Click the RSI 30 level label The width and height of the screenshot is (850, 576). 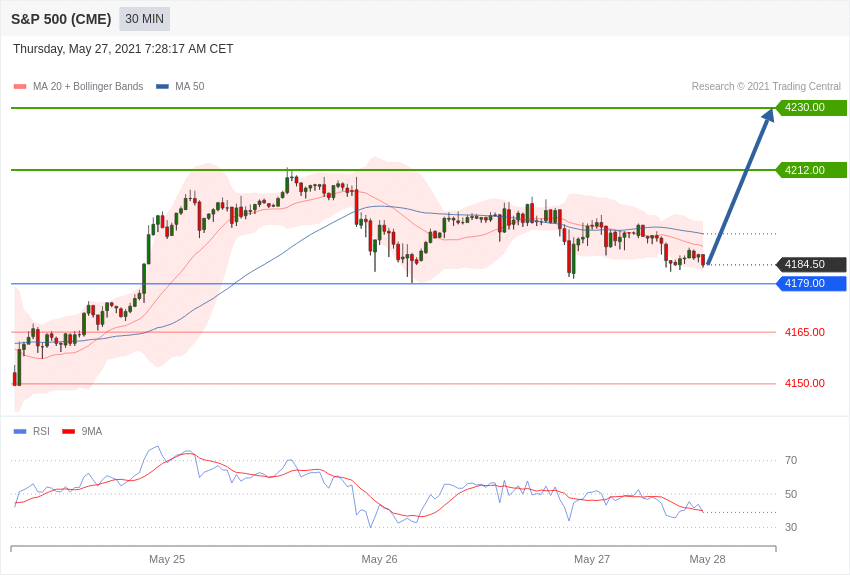point(791,527)
